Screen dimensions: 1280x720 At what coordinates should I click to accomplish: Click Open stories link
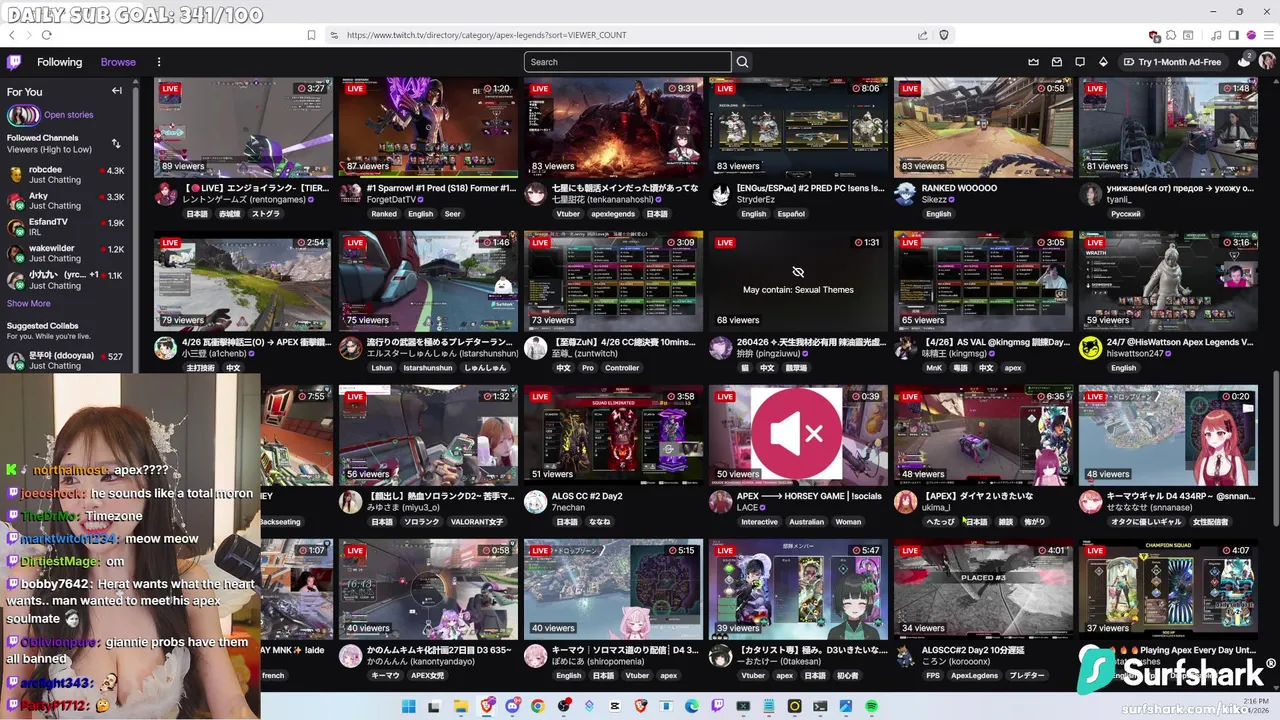(x=68, y=115)
